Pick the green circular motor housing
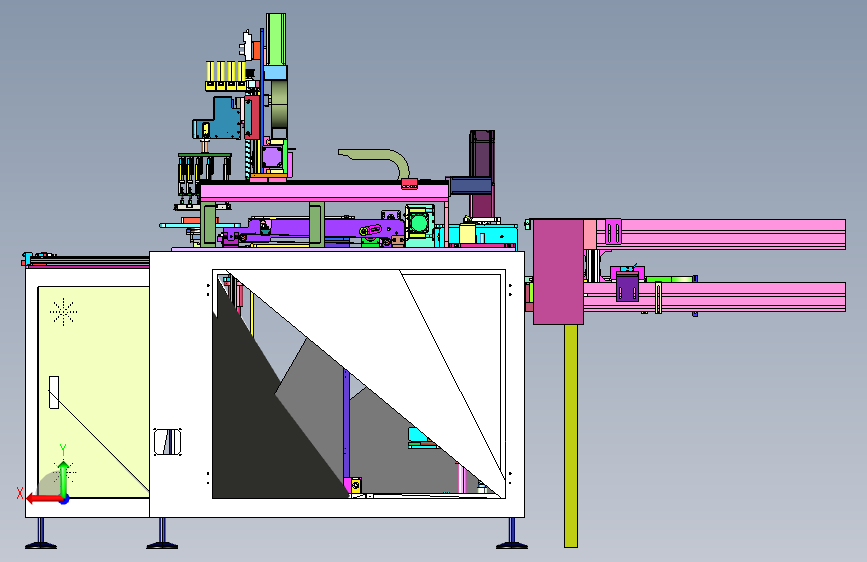 point(420,224)
